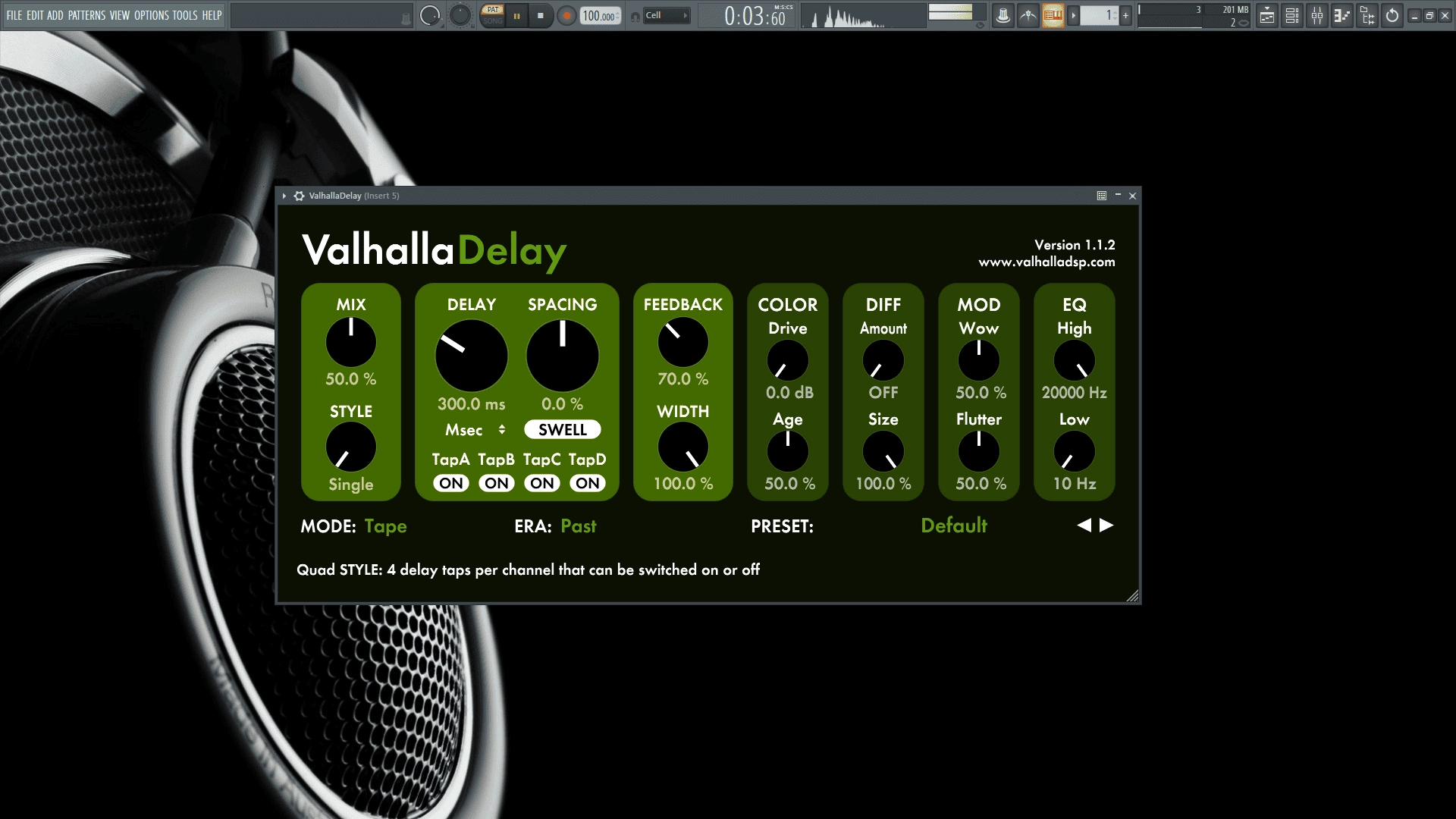Image resolution: width=1456 pixels, height=819 pixels.
Task: Click the stop button
Action: coord(540,16)
